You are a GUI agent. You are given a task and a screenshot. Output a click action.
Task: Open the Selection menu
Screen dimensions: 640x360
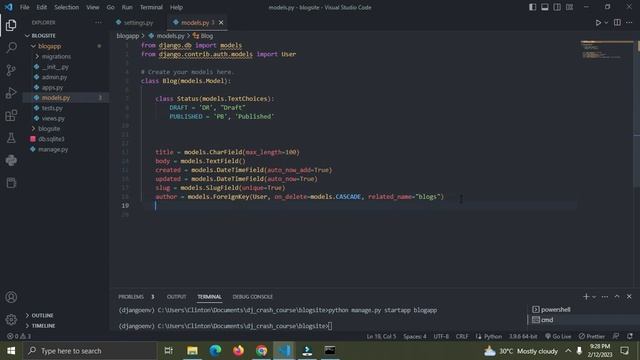click(67, 7)
